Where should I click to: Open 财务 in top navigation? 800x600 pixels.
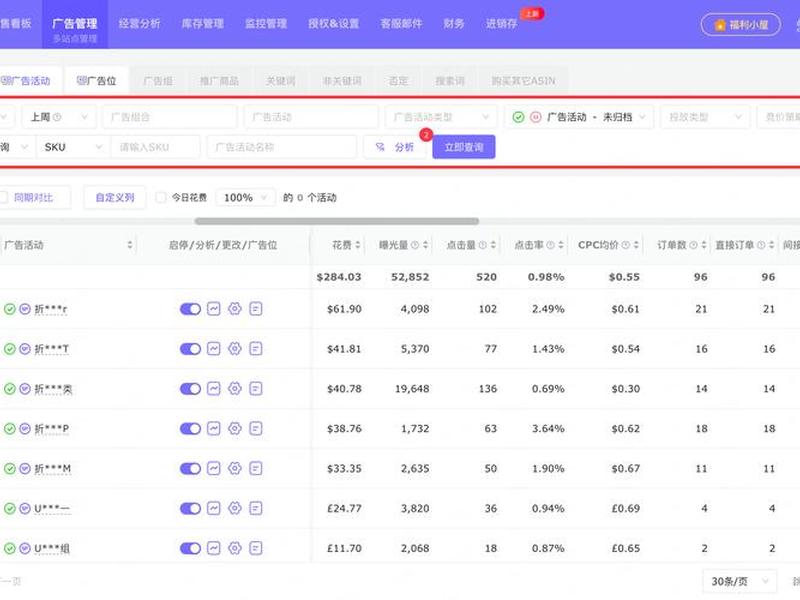tap(454, 23)
